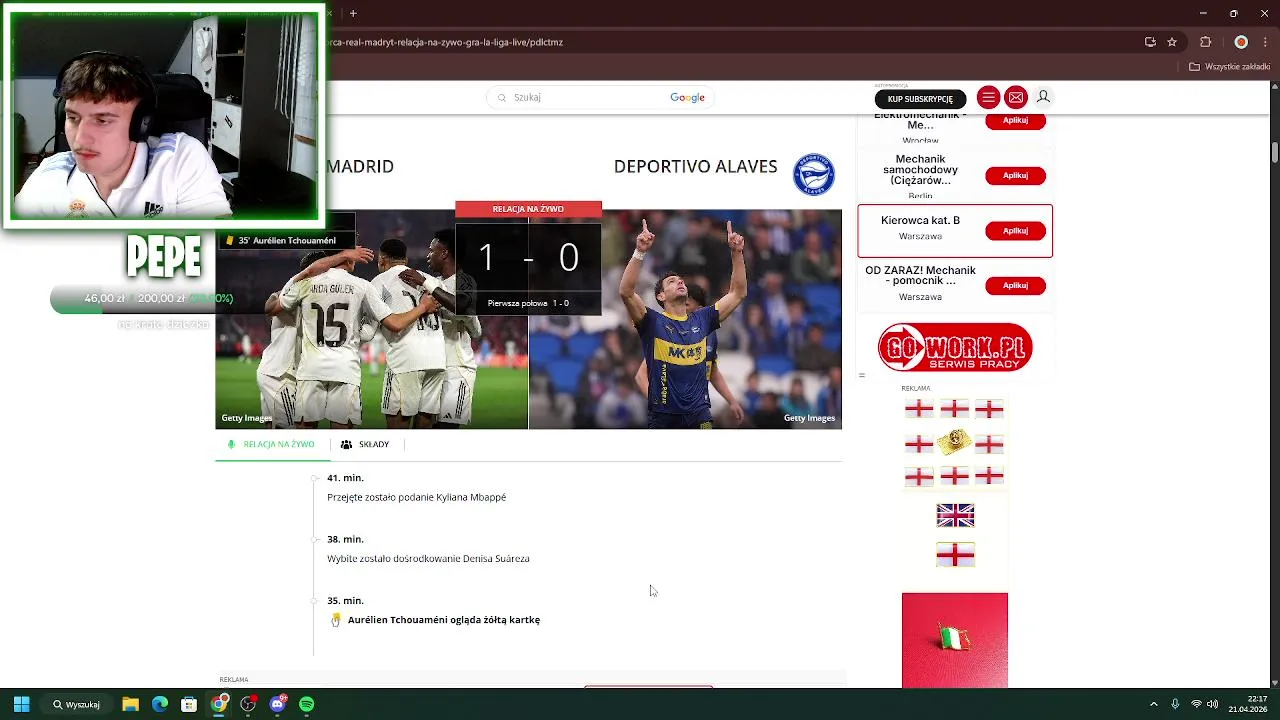The image size is (1280, 720).
Task: Open the volume speaker tray icon
Action: pyautogui.click(x=1213, y=704)
